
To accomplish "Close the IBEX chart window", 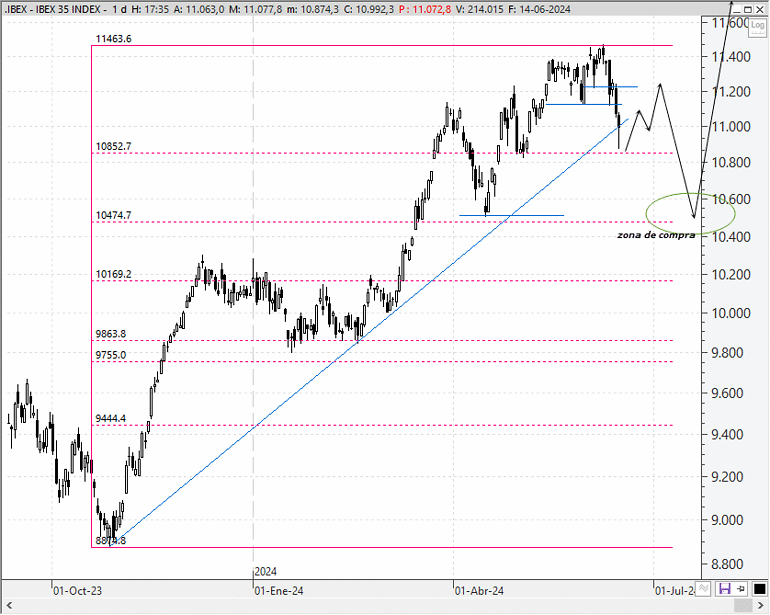I will 760,9.
